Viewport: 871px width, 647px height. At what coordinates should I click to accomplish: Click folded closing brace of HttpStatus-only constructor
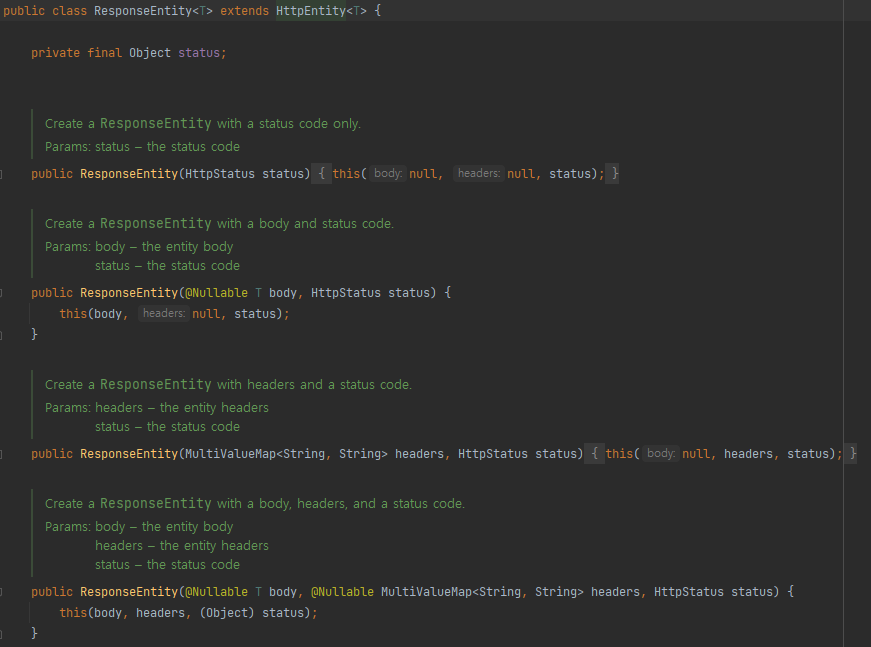(x=614, y=174)
